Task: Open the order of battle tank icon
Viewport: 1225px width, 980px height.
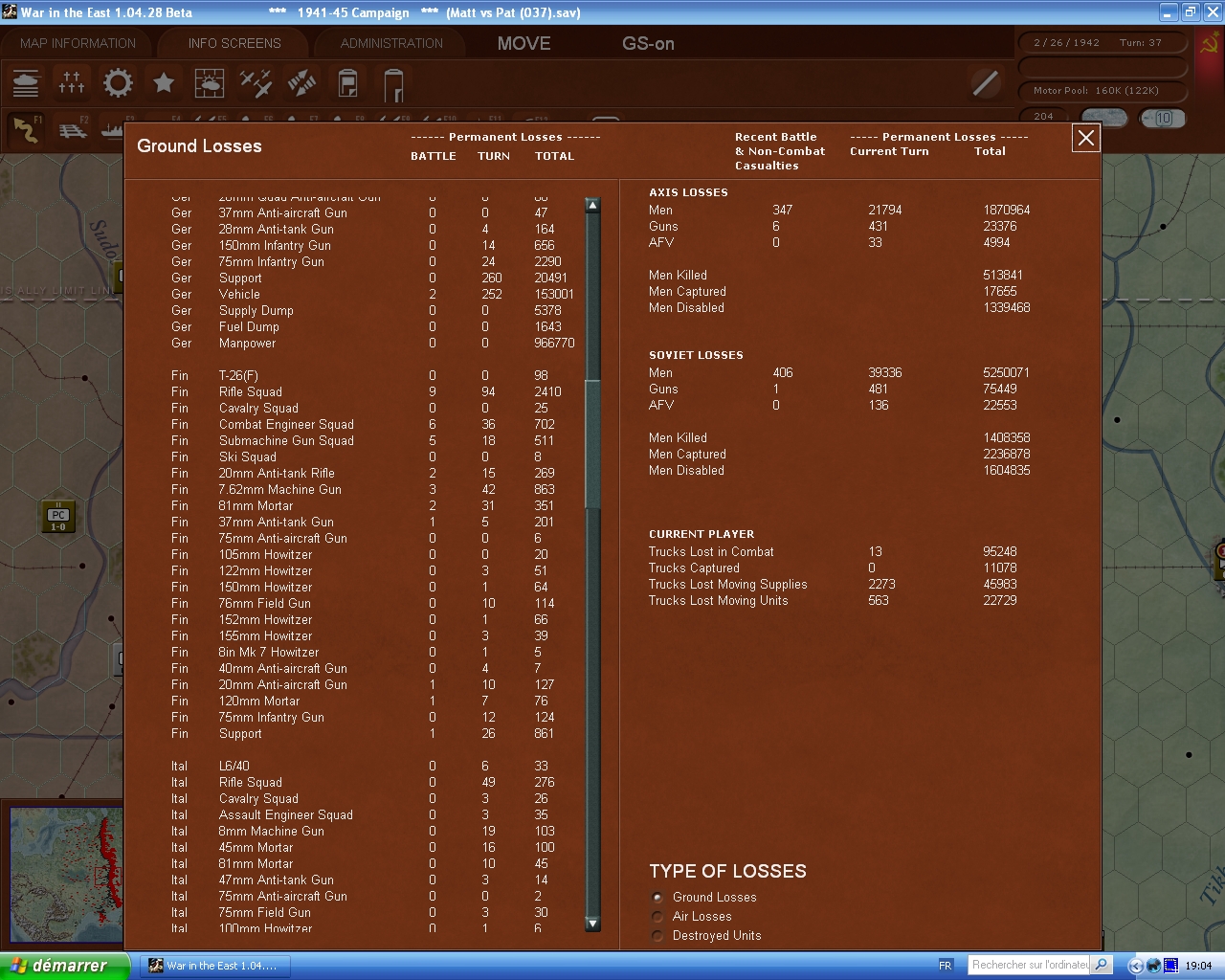Action: 26,83
